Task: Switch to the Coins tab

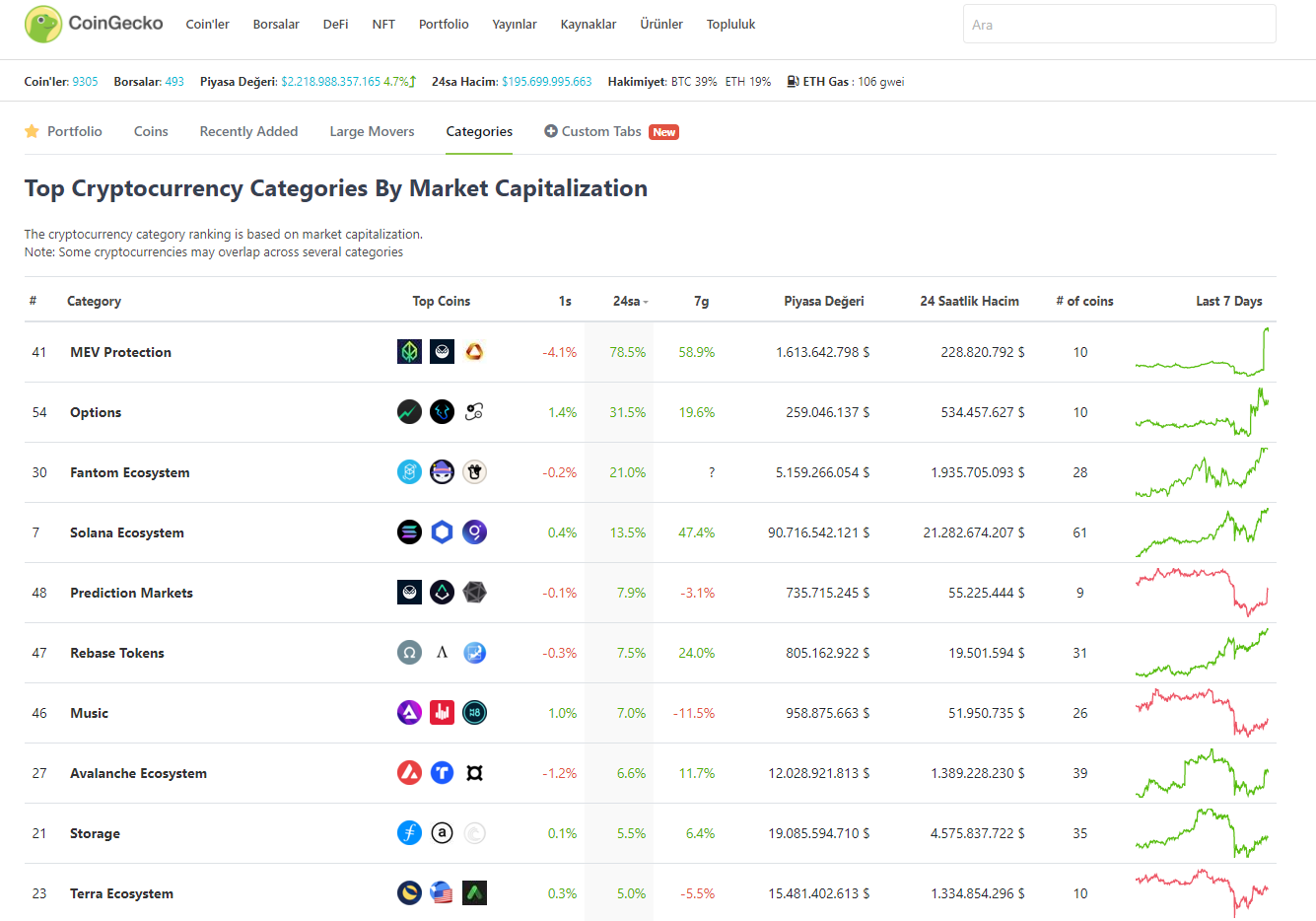Action: [151, 131]
